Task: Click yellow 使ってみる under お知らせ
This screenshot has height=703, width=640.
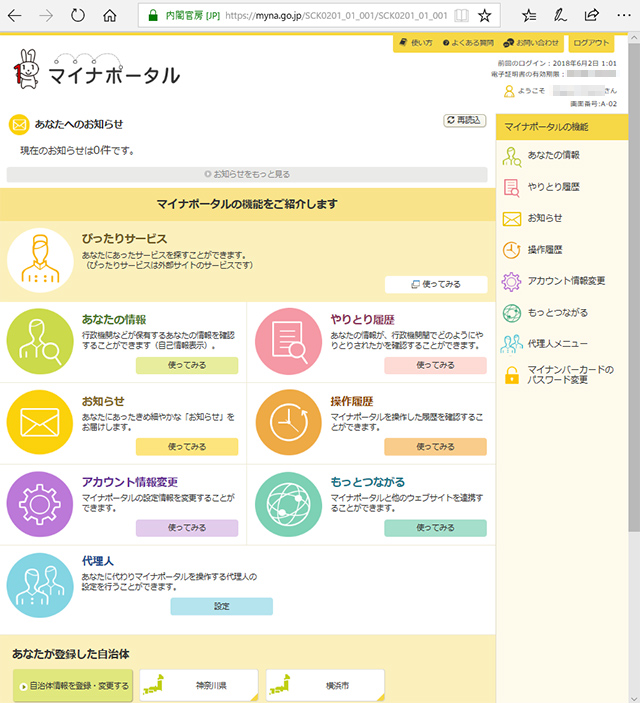Action: pos(187,447)
